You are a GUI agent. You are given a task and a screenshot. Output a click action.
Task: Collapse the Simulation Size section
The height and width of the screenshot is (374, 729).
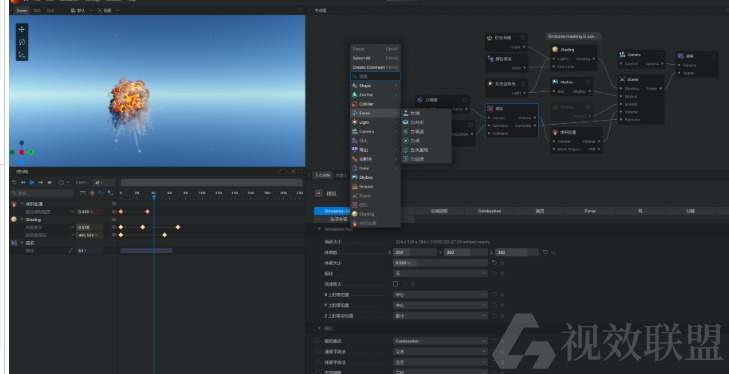319,229
